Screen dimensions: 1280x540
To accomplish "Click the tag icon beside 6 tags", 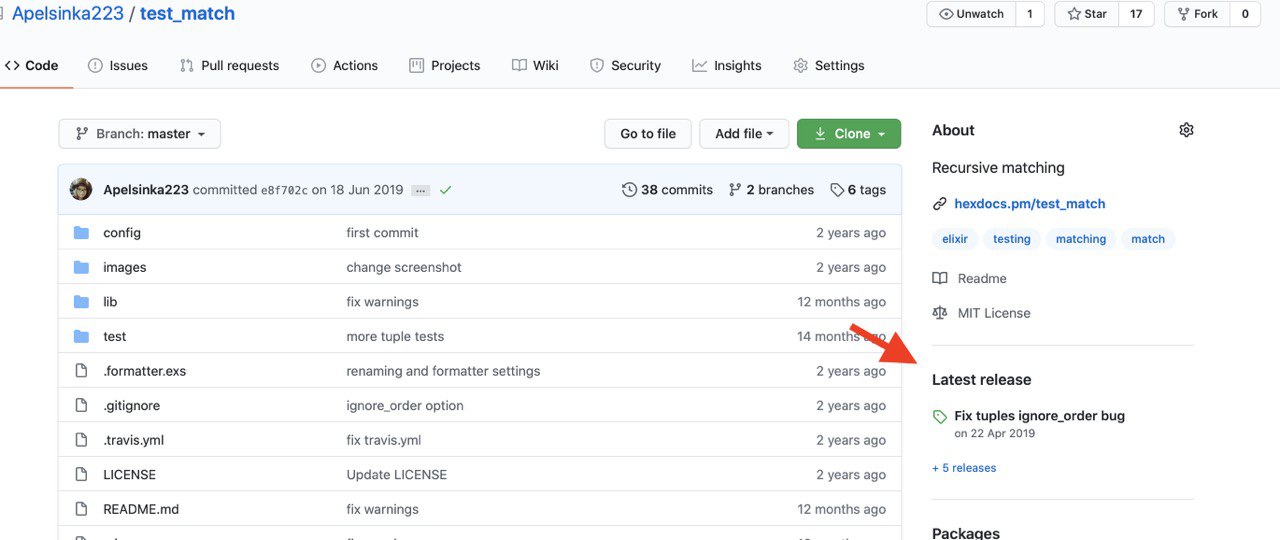I will [x=836, y=190].
